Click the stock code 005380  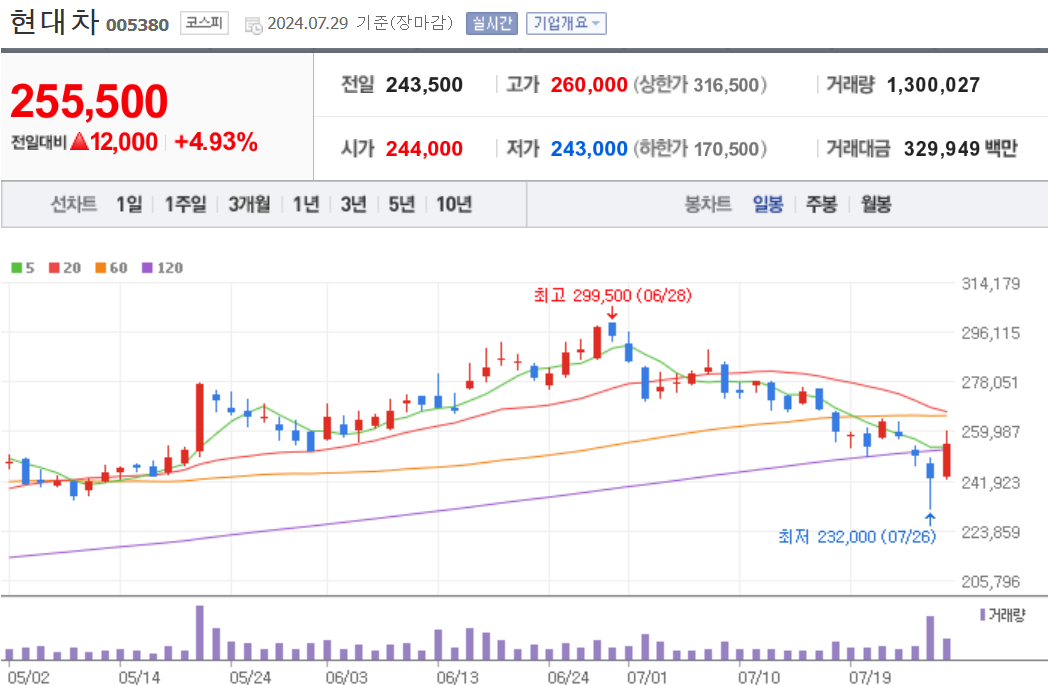[x=138, y=25]
